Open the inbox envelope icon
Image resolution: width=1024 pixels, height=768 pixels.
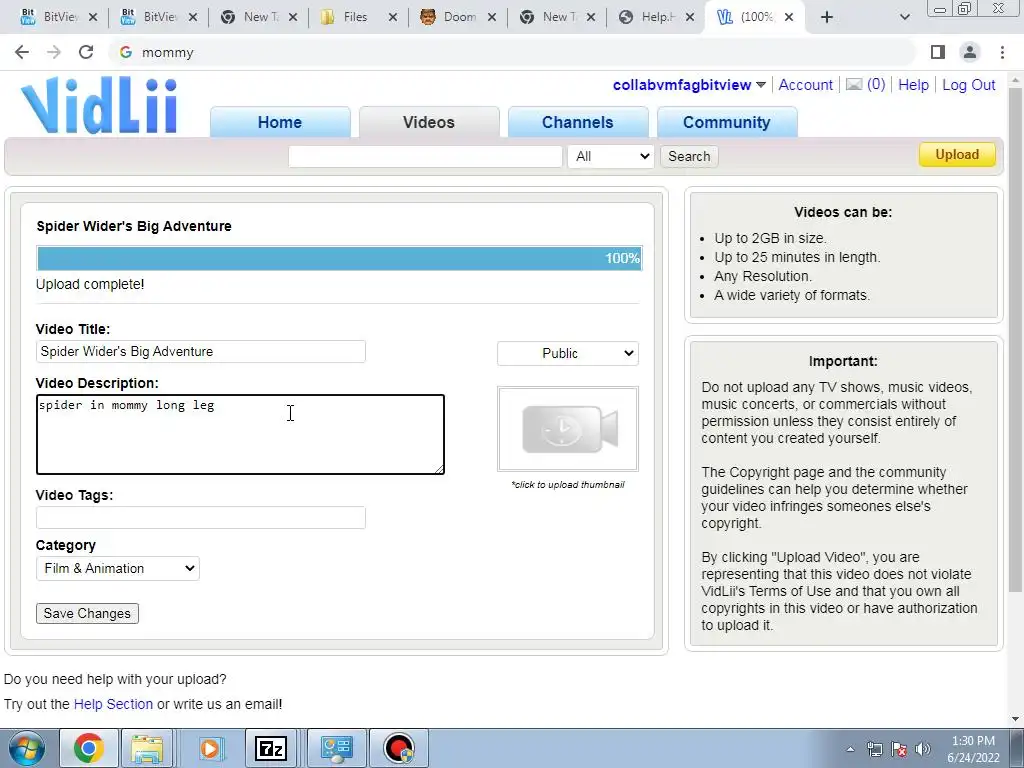tap(854, 84)
